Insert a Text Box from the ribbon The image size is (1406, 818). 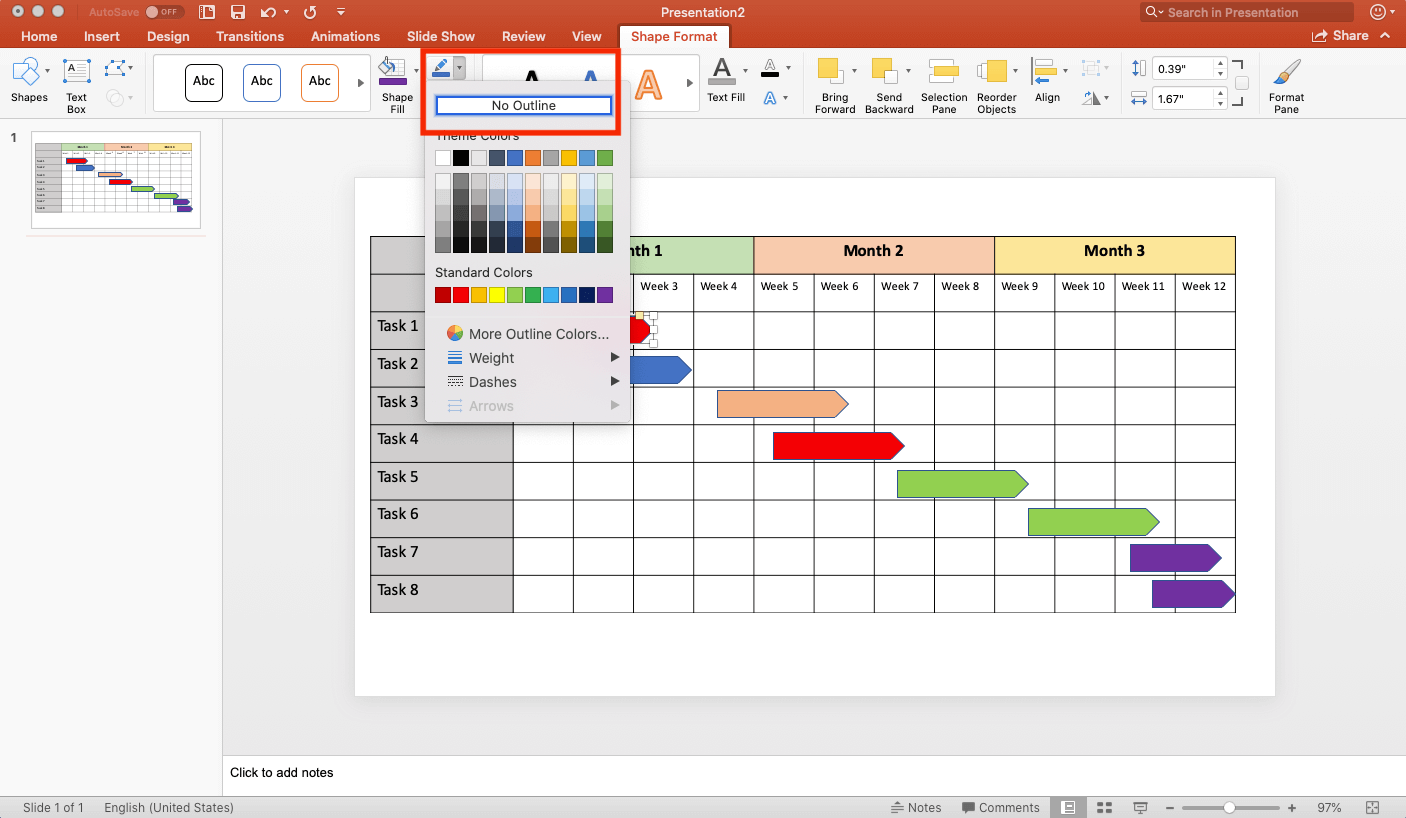[77, 84]
